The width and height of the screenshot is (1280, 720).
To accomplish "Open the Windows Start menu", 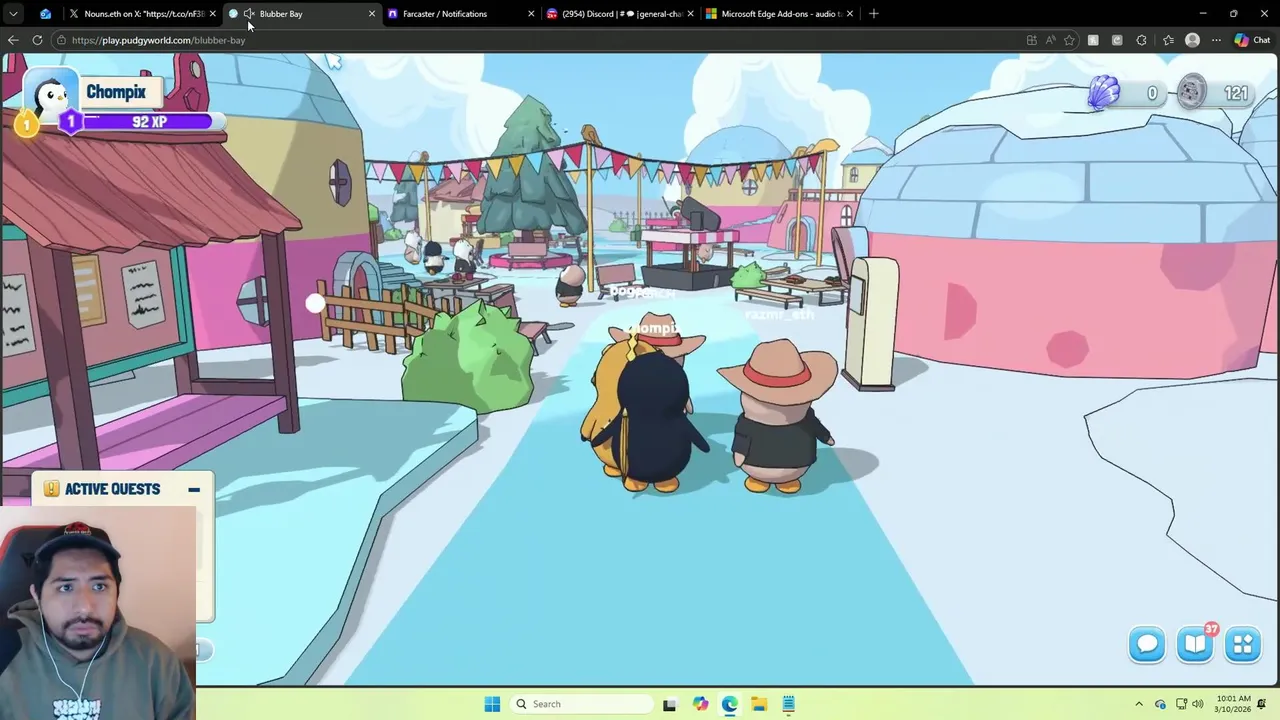I will click(492, 704).
